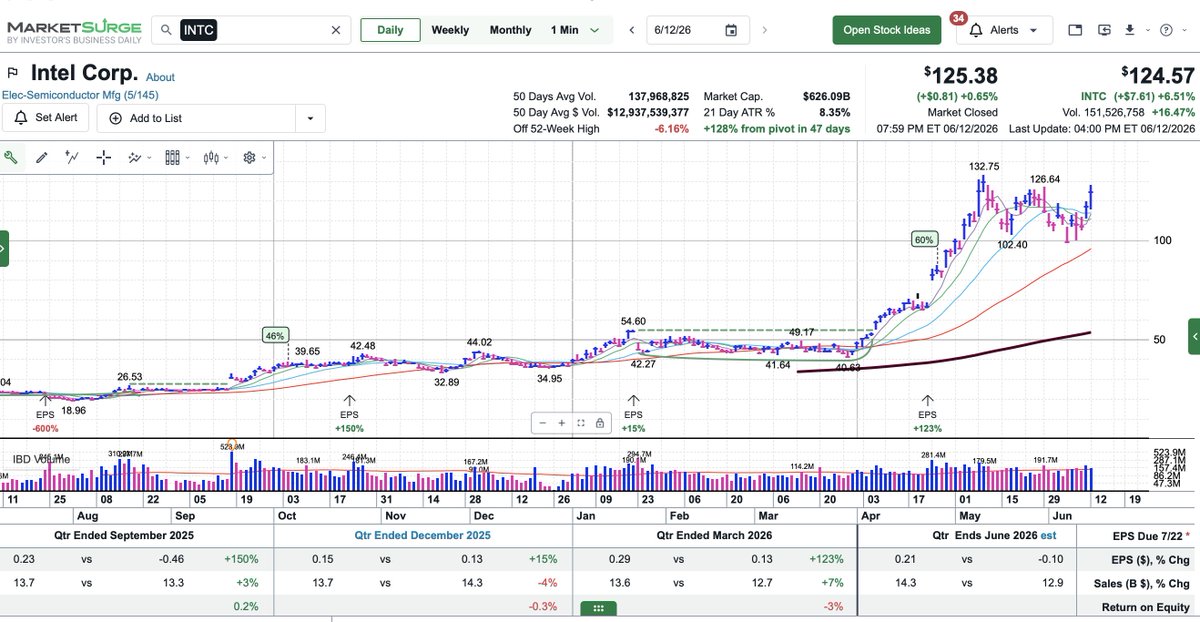The height and width of the screenshot is (622, 1200).
Task: Open the Add to List dropdown arrow
Action: [x=310, y=118]
